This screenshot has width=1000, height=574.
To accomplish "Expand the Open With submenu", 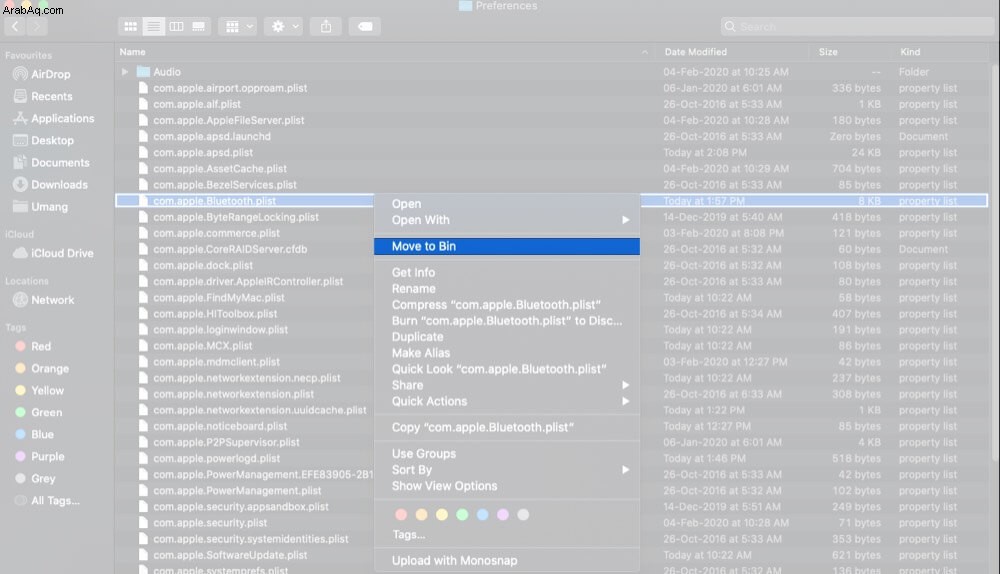I will pos(507,220).
